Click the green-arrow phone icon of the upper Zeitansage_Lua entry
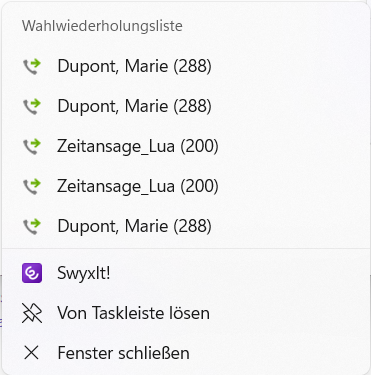This screenshot has width=371, height=375. click(x=32, y=146)
